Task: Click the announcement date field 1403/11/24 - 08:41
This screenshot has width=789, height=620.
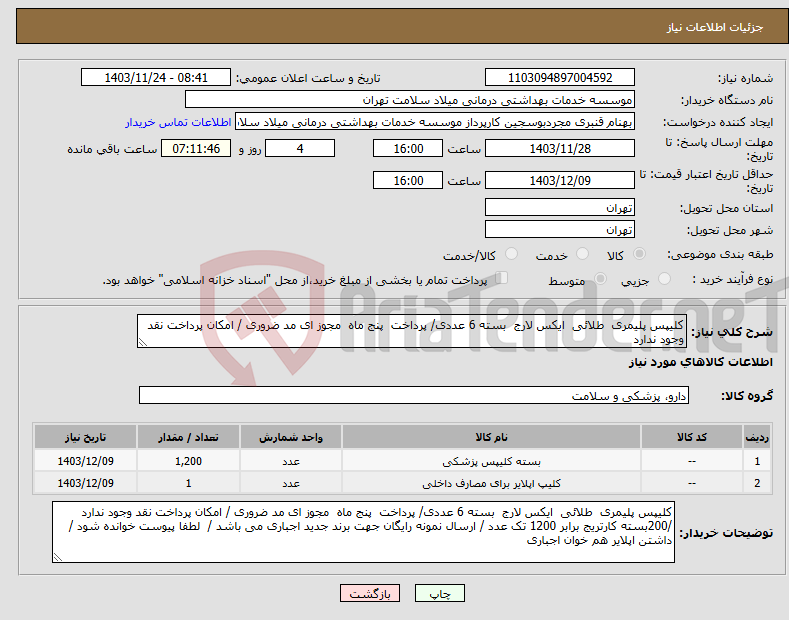Action: tap(156, 78)
